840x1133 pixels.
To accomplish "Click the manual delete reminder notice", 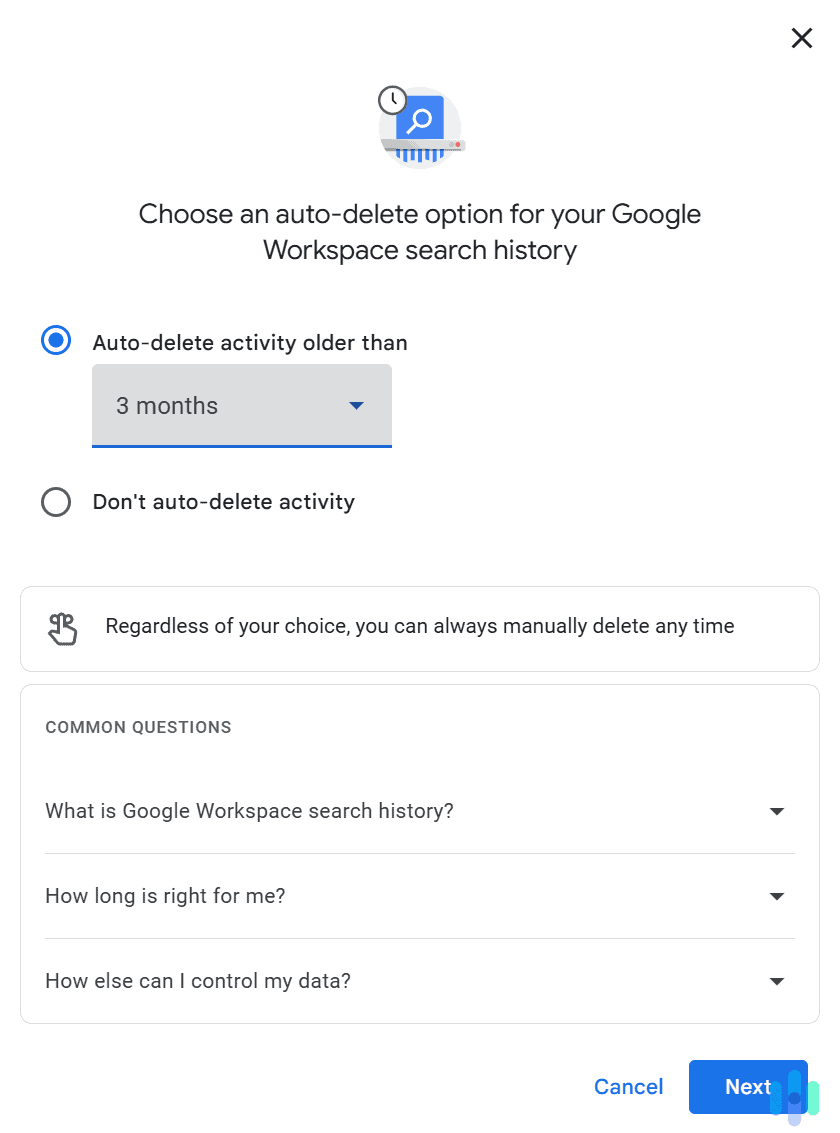I will [x=420, y=628].
